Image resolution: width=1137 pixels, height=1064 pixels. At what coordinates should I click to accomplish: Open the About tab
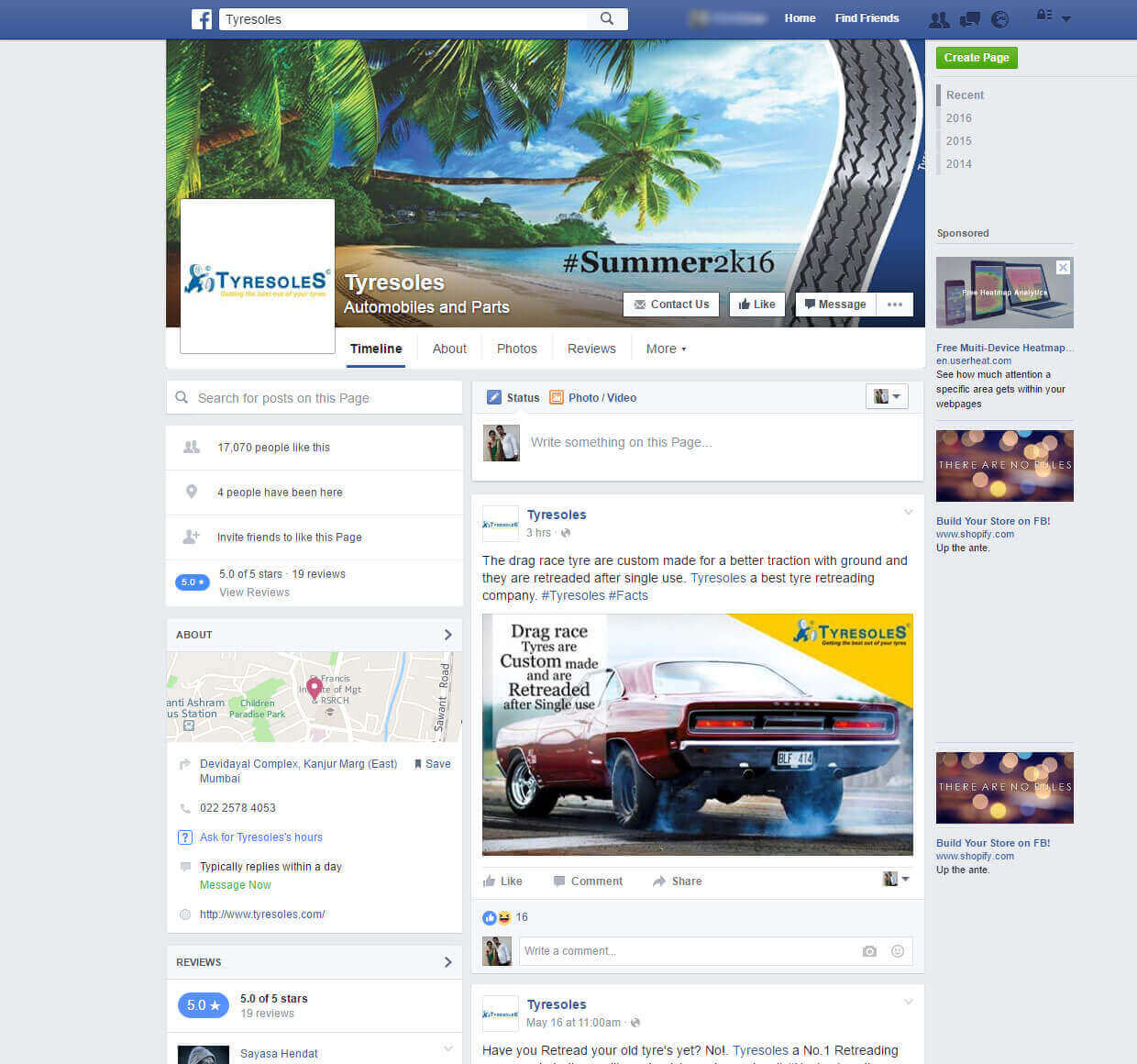(449, 349)
